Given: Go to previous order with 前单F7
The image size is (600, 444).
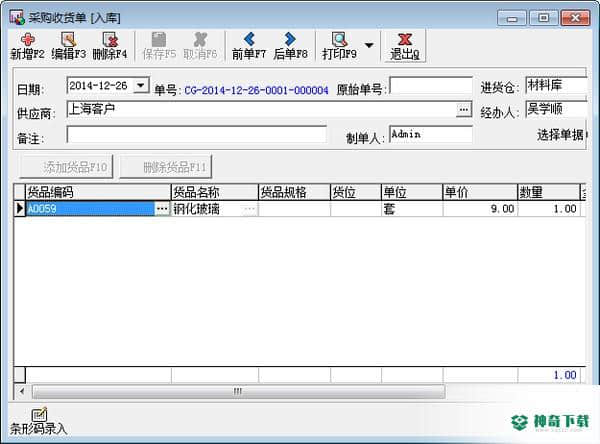Looking at the screenshot, I should [249, 46].
